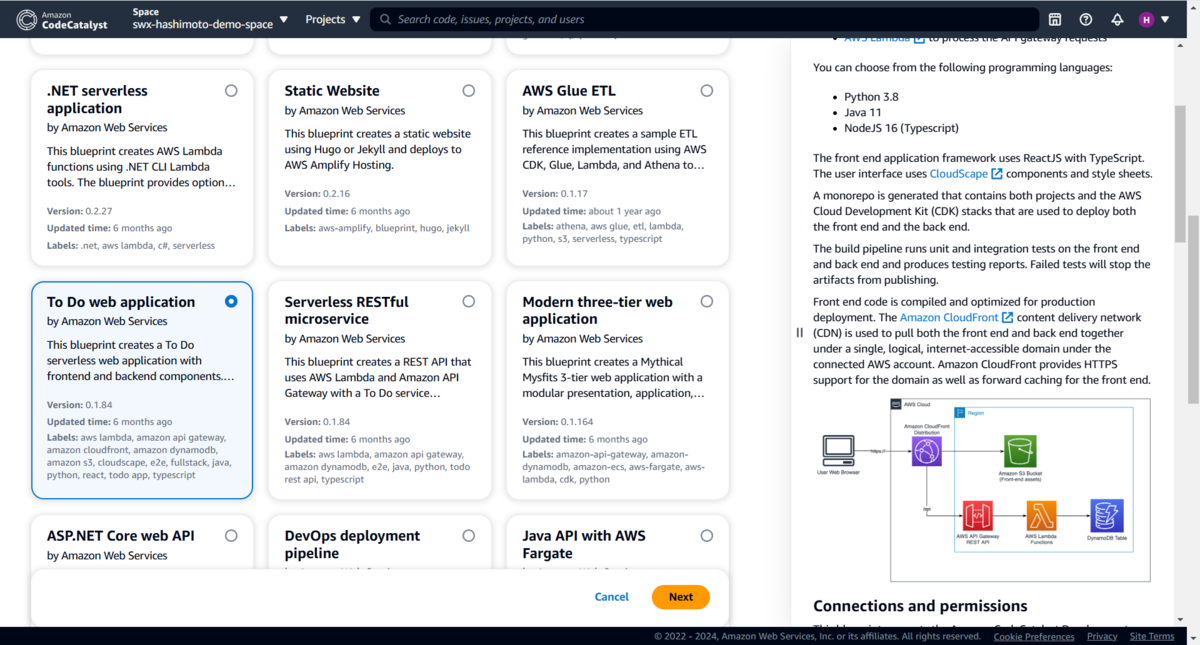Click the NodeJS 16 (Typescript) list item

pos(901,128)
